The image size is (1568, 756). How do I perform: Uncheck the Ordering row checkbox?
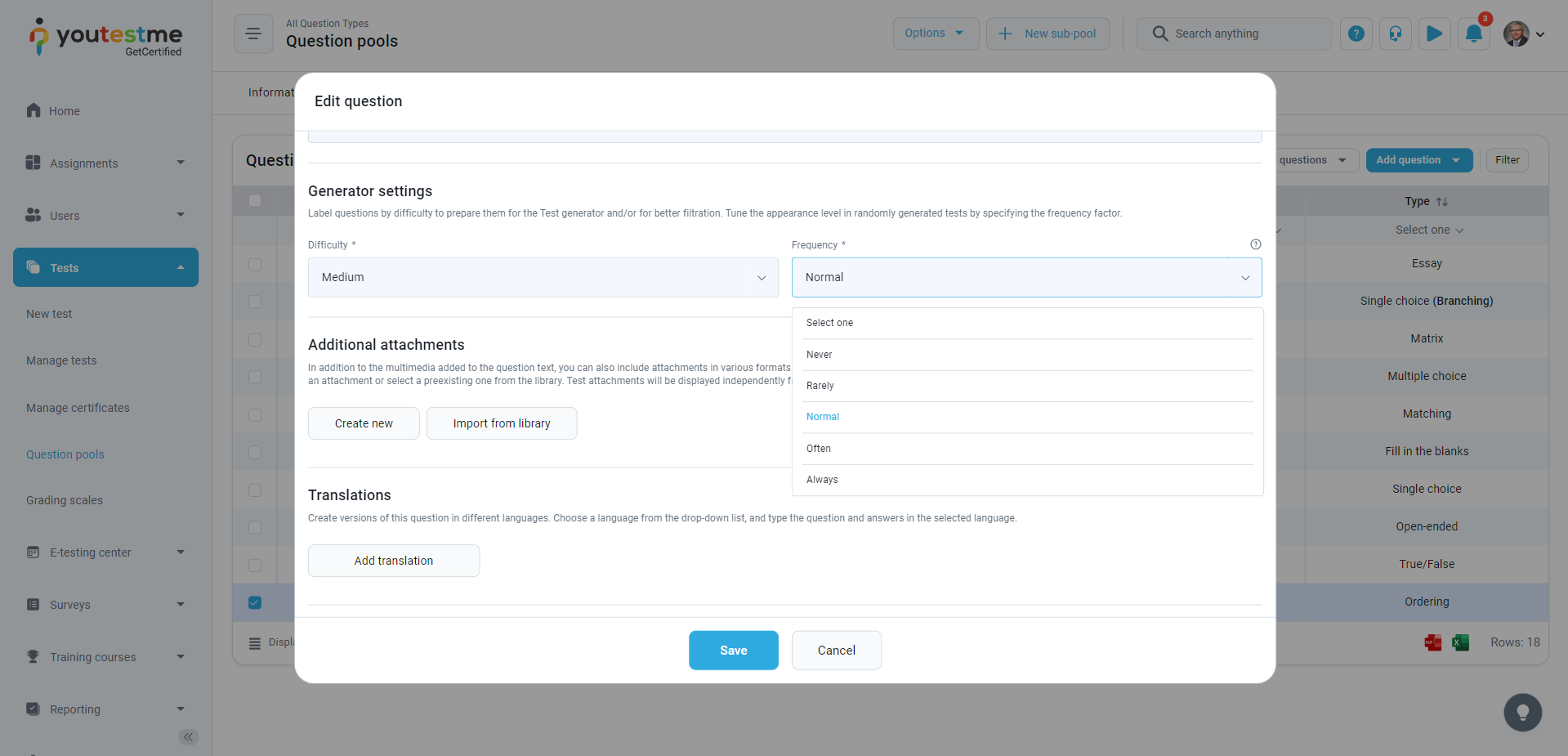255,602
